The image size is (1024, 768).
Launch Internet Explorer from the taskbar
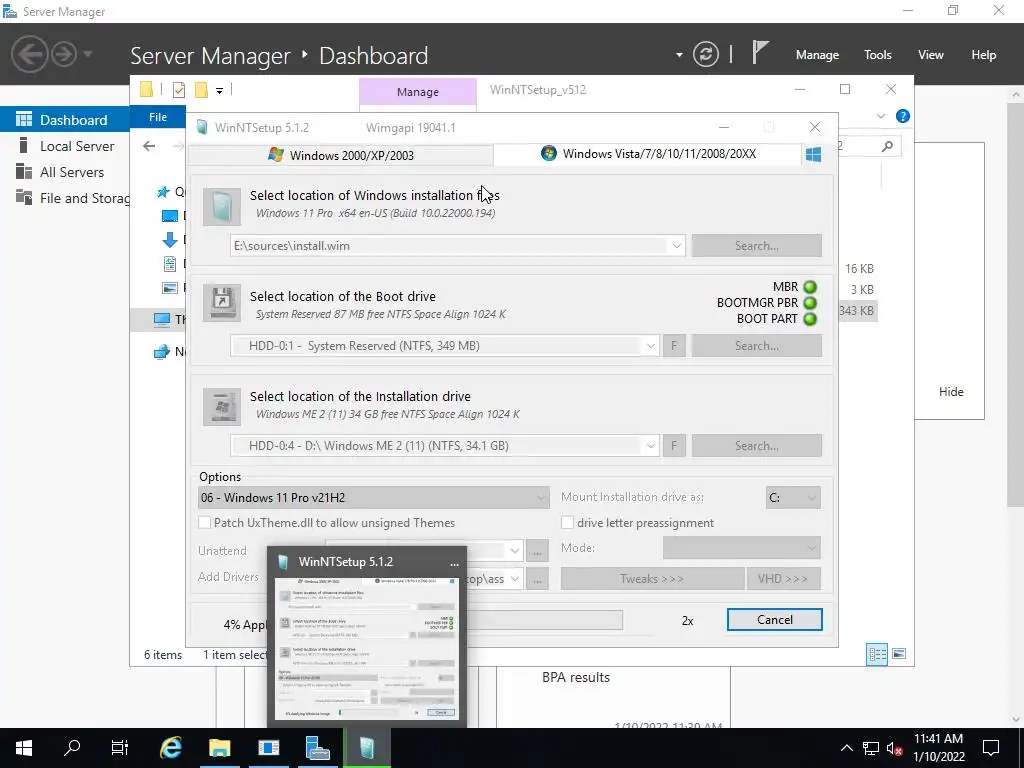pos(170,748)
